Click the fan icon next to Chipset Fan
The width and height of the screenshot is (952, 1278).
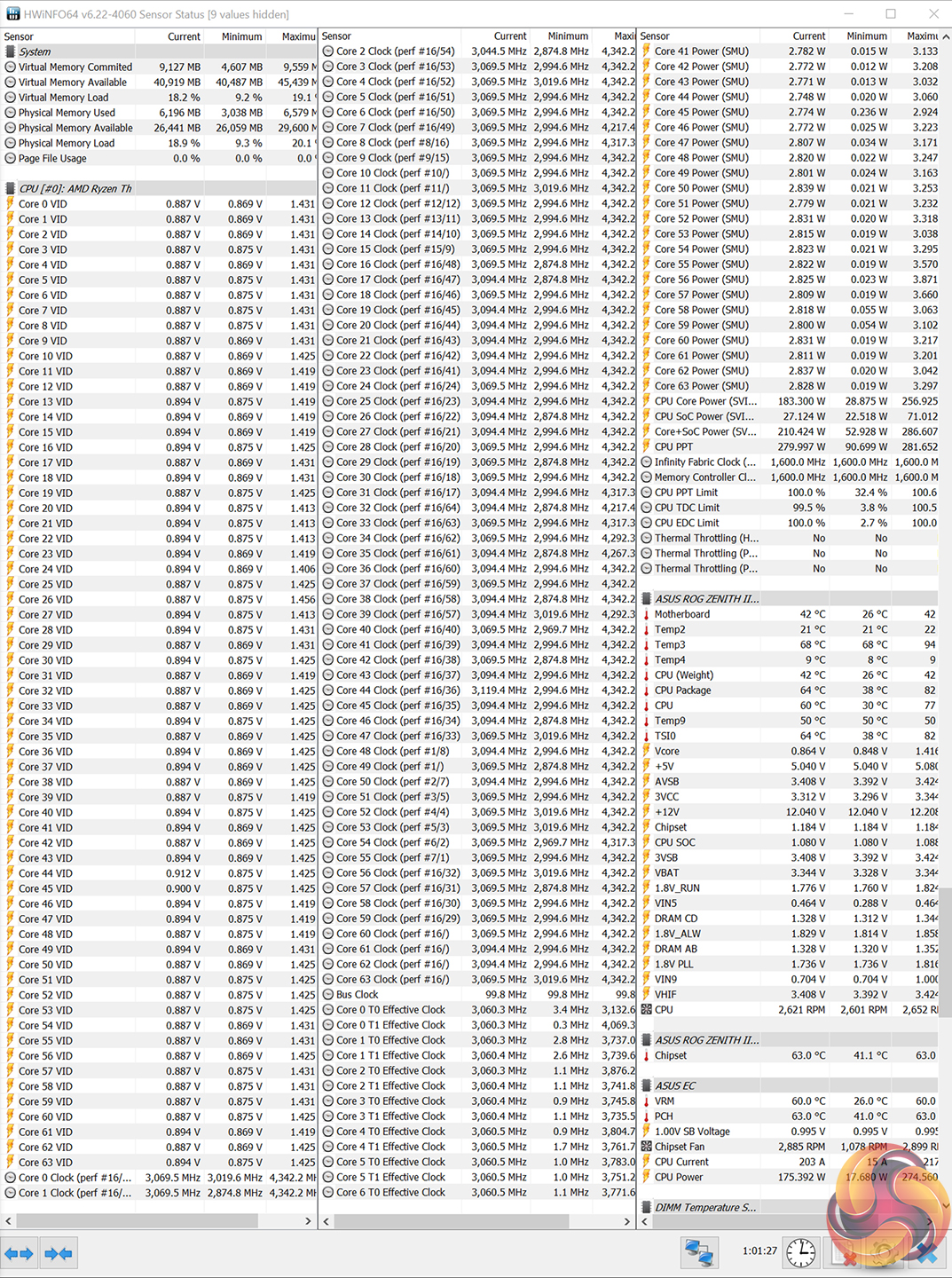click(647, 1147)
